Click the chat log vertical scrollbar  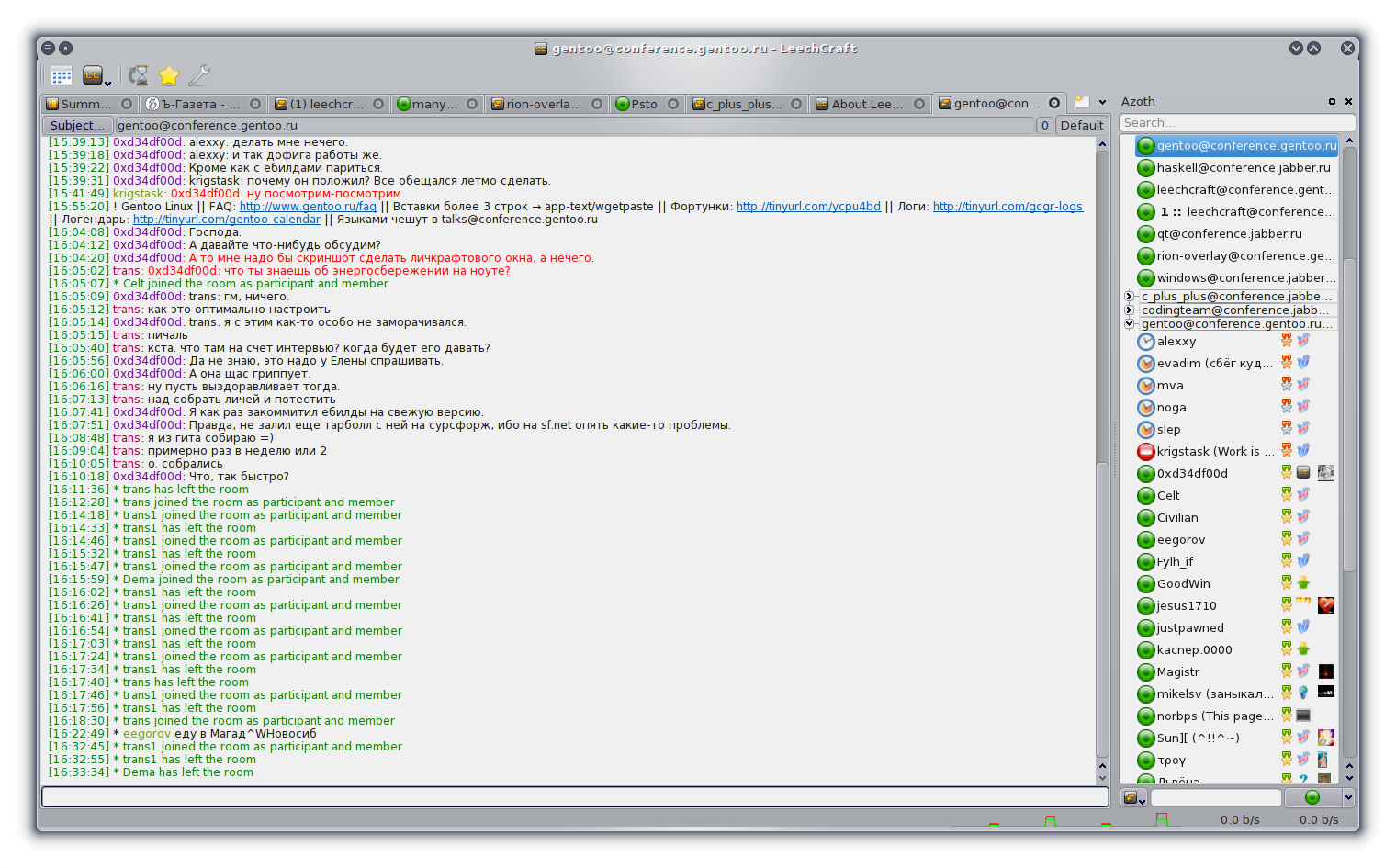click(1102, 459)
